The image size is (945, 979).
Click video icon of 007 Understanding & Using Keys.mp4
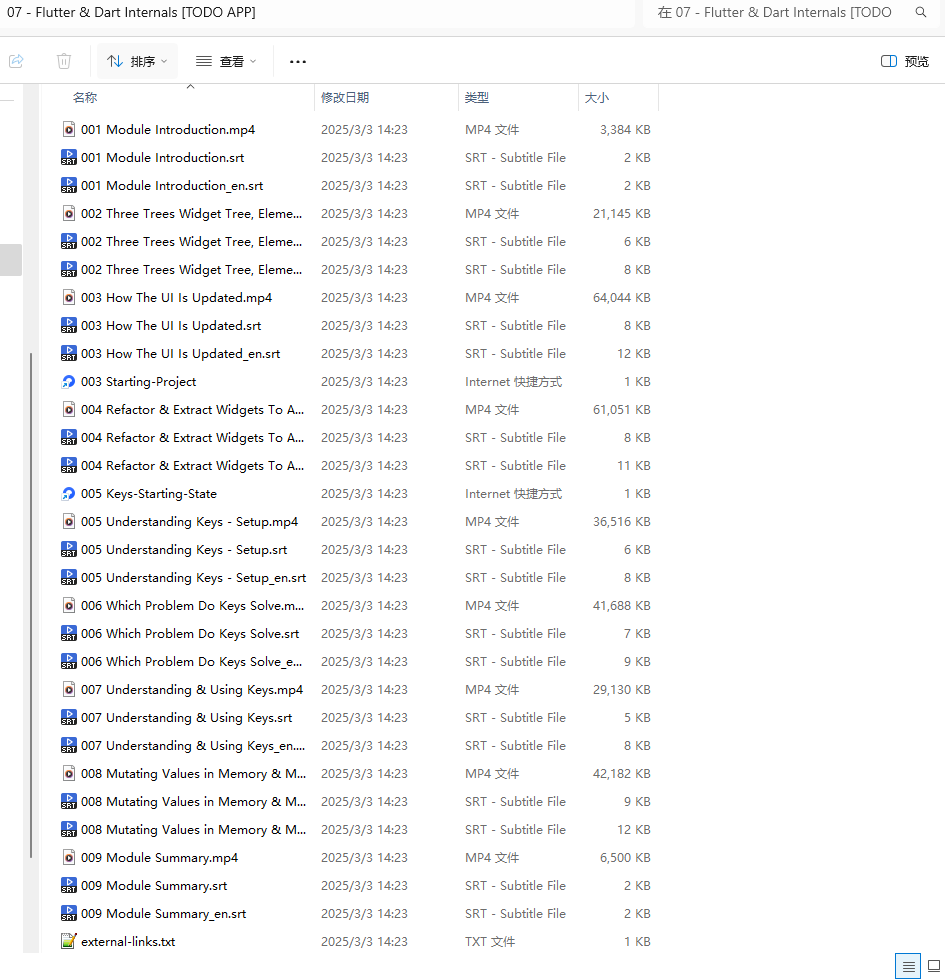coord(69,689)
